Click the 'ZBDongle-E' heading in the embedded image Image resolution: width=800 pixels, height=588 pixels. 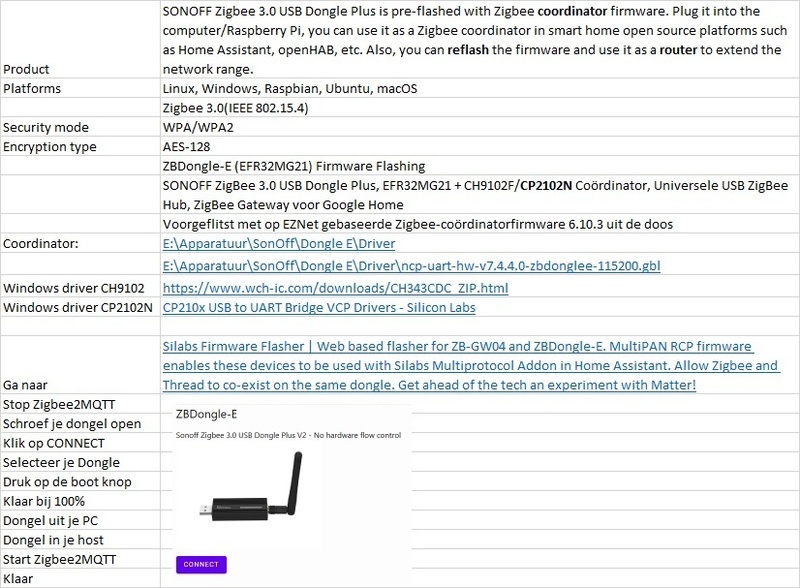pos(206,414)
